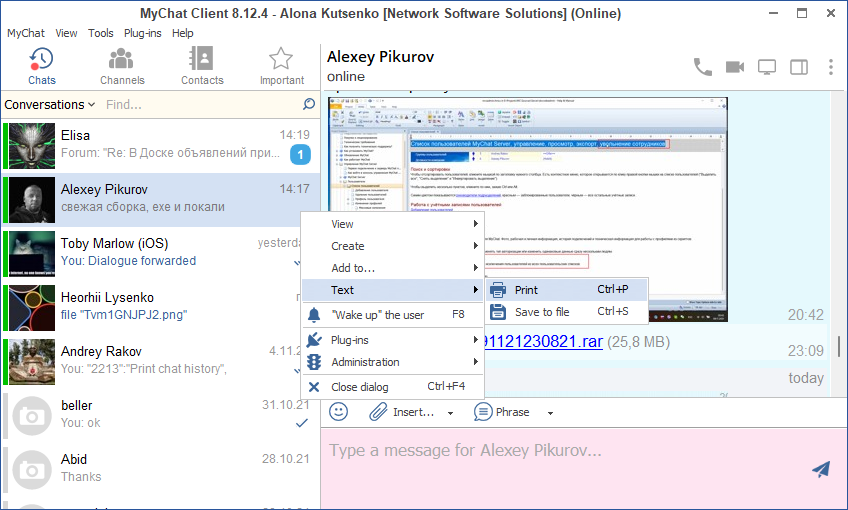Viewport: 848px width, 510px height.
Task: Select Save to file in submenu
Action: pyautogui.click(x=542, y=312)
